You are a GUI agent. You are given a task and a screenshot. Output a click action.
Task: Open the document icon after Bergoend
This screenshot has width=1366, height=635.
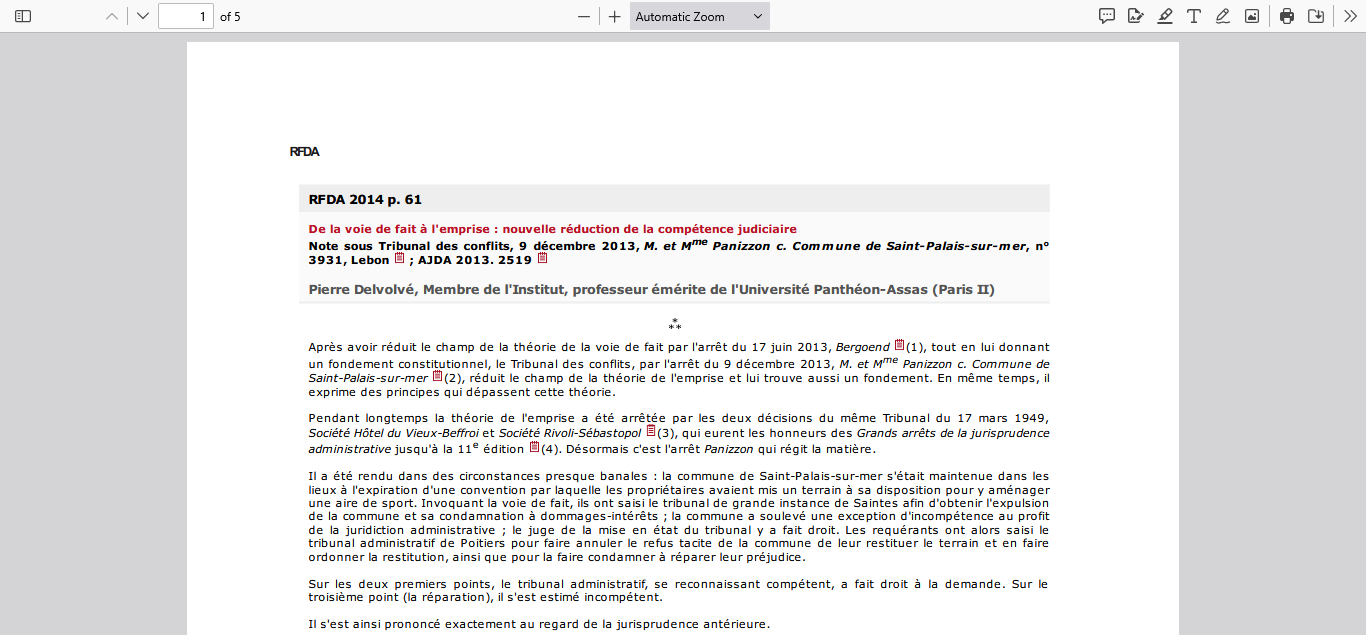(899, 345)
